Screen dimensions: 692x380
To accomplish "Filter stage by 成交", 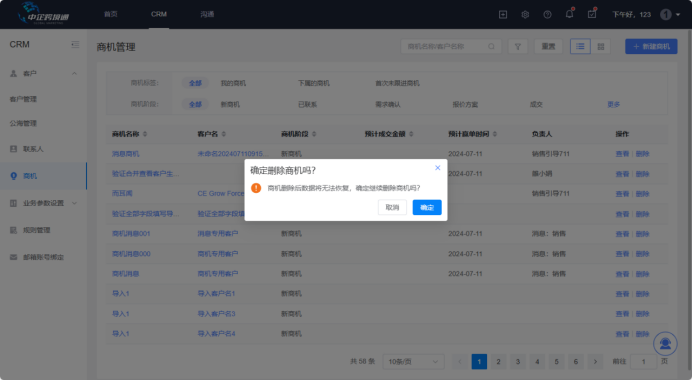I will [536, 104].
